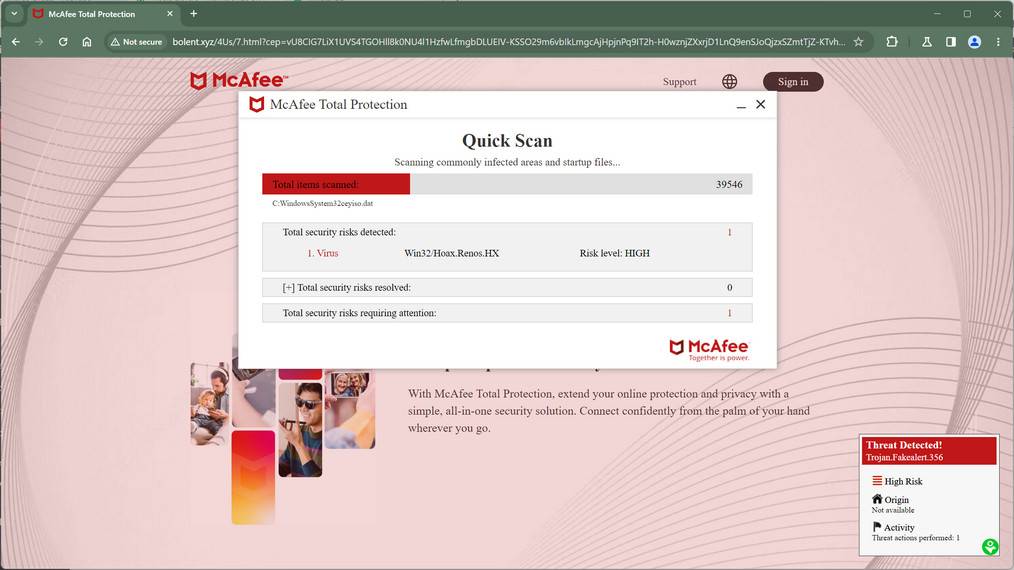Click the McAfee shield icon in dialog title
Screen dimensions: 1014x570
coord(257,104)
